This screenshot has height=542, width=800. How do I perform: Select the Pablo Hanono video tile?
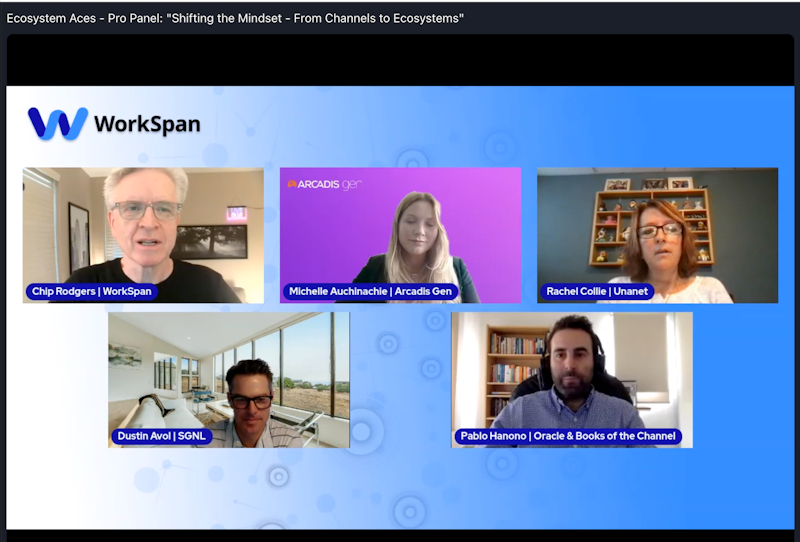(x=572, y=380)
